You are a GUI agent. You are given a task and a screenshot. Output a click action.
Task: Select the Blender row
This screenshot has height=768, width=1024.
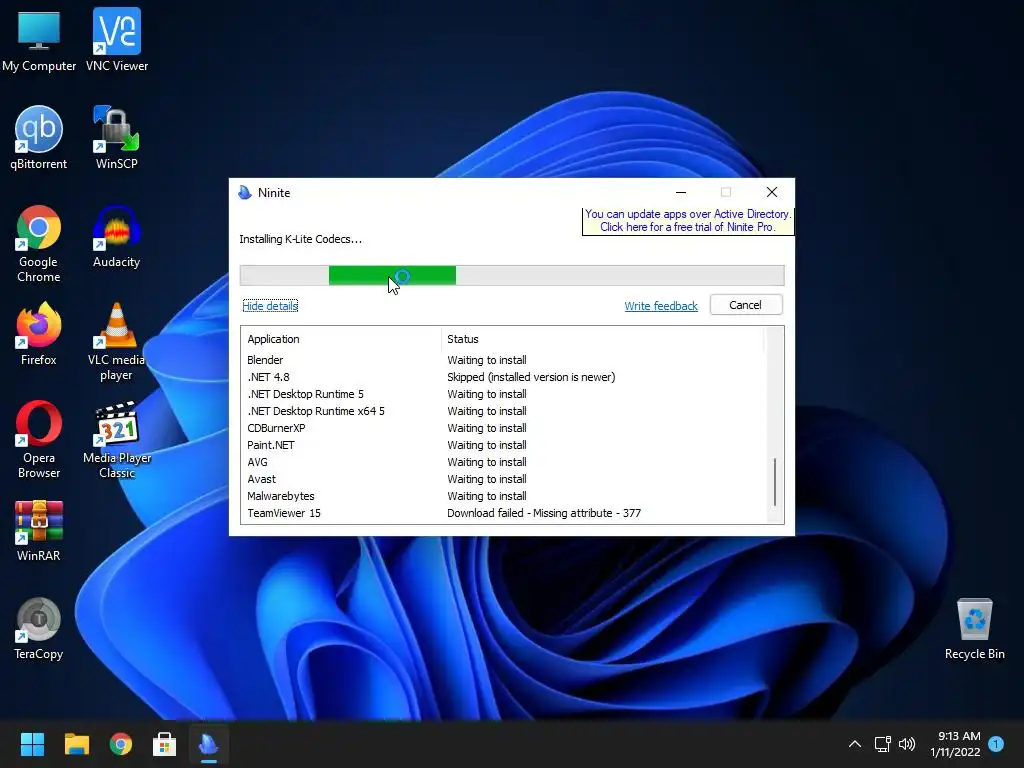pyautogui.click(x=503, y=360)
